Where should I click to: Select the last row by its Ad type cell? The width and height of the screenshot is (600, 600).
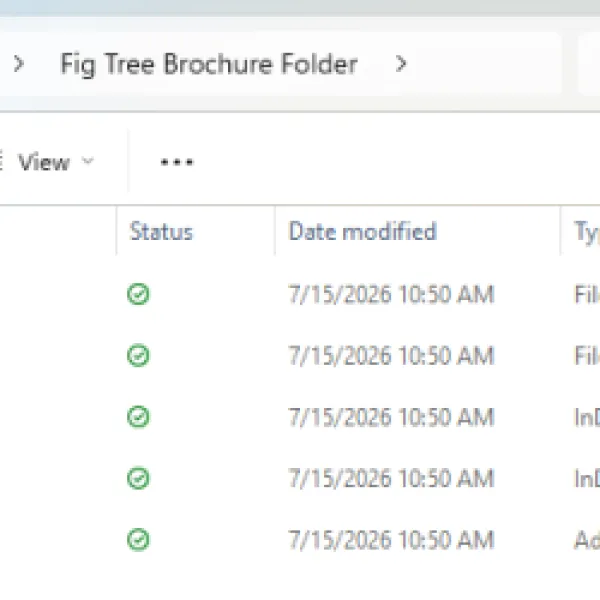(587, 540)
